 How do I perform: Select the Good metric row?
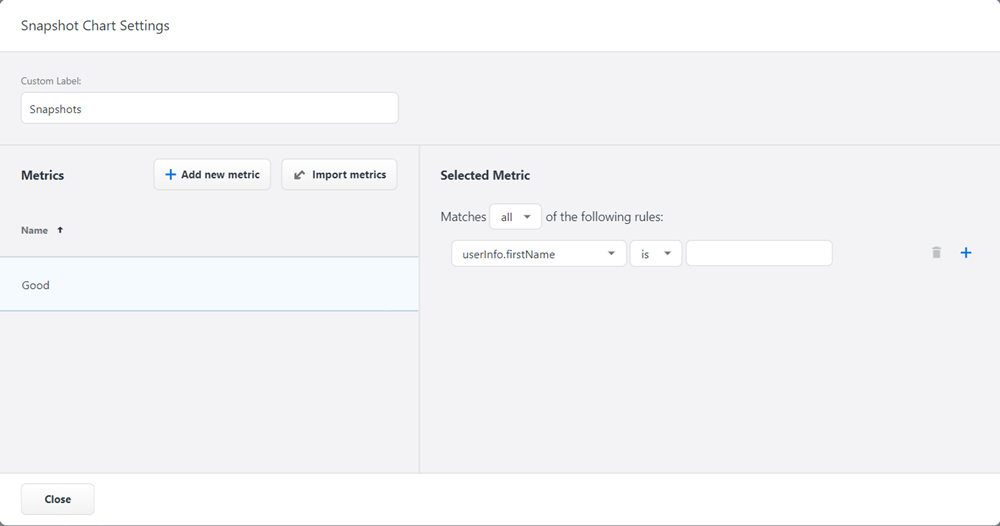(x=209, y=285)
